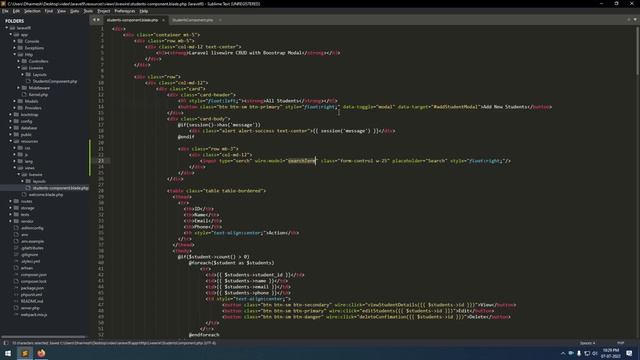Collapse the root laravel project folder
Screen dimensions: 640x360
pyautogui.click(x=7, y=28)
